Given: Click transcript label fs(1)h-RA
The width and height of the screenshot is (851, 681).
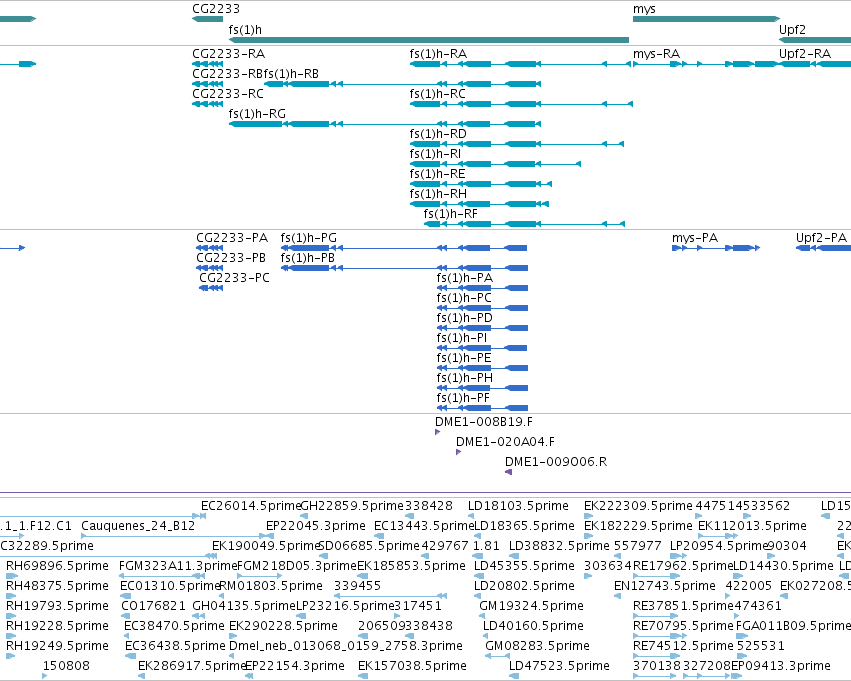Looking at the screenshot, I should pyautogui.click(x=438, y=54).
